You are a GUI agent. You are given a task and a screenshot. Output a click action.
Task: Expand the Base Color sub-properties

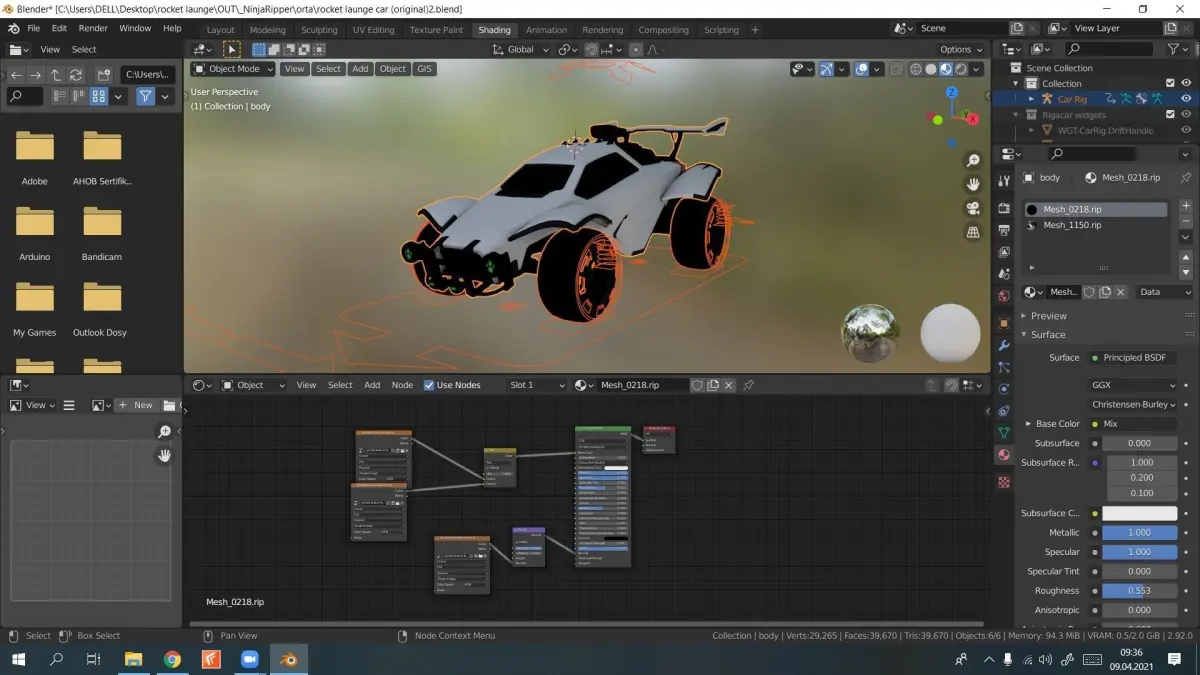pos(1029,424)
